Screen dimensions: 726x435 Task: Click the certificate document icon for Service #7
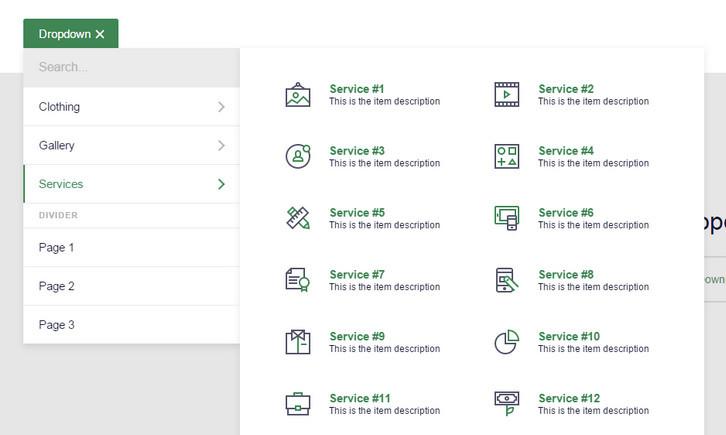coord(298,280)
